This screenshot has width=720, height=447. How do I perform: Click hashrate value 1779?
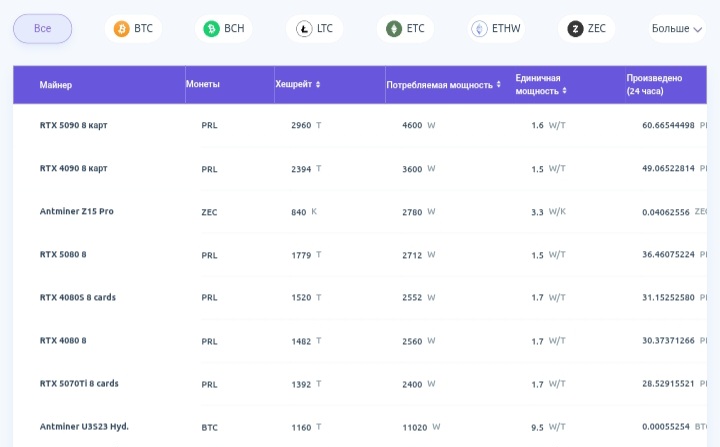301,255
